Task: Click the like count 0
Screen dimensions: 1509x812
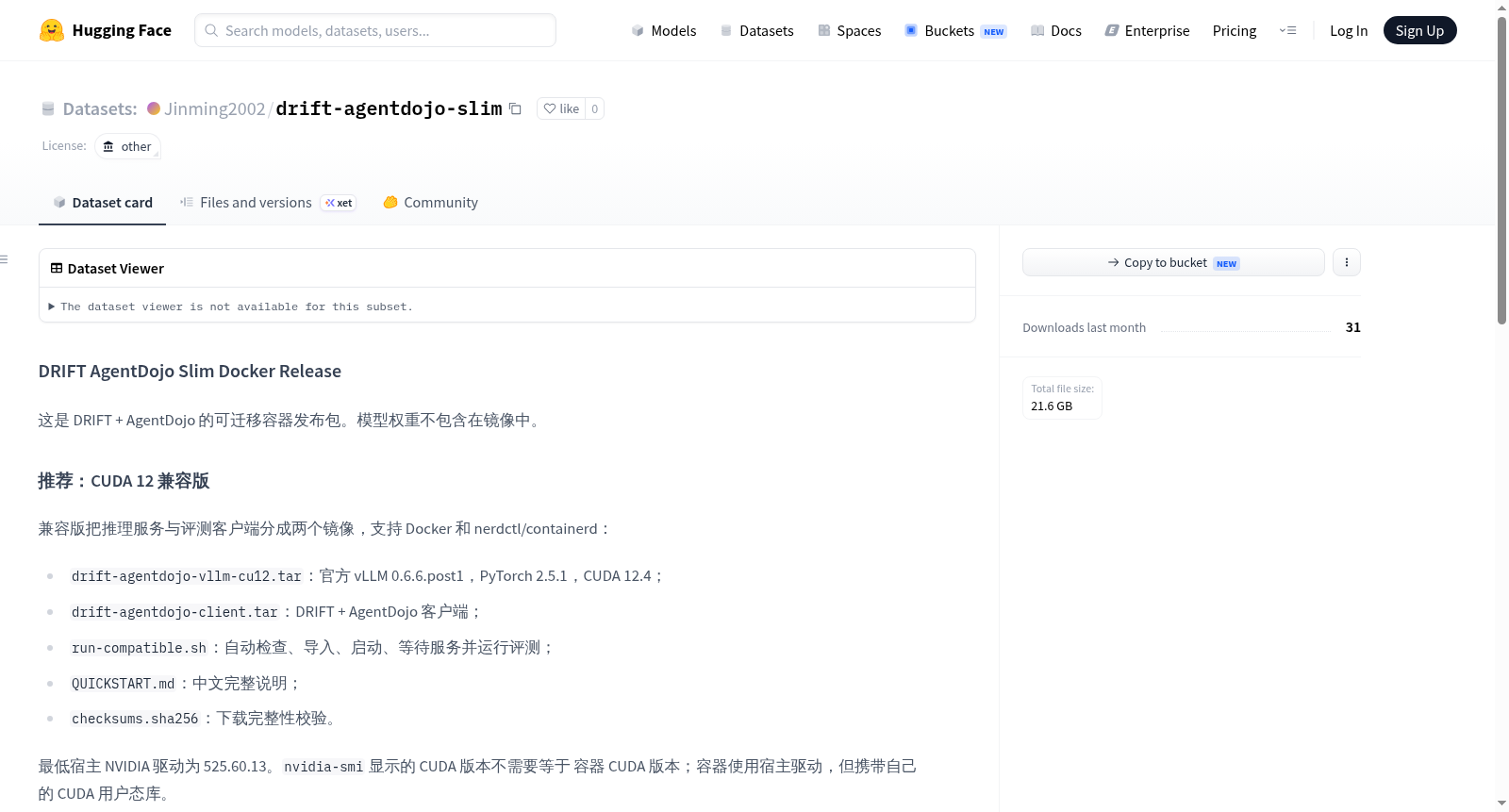Action: (594, 108)
